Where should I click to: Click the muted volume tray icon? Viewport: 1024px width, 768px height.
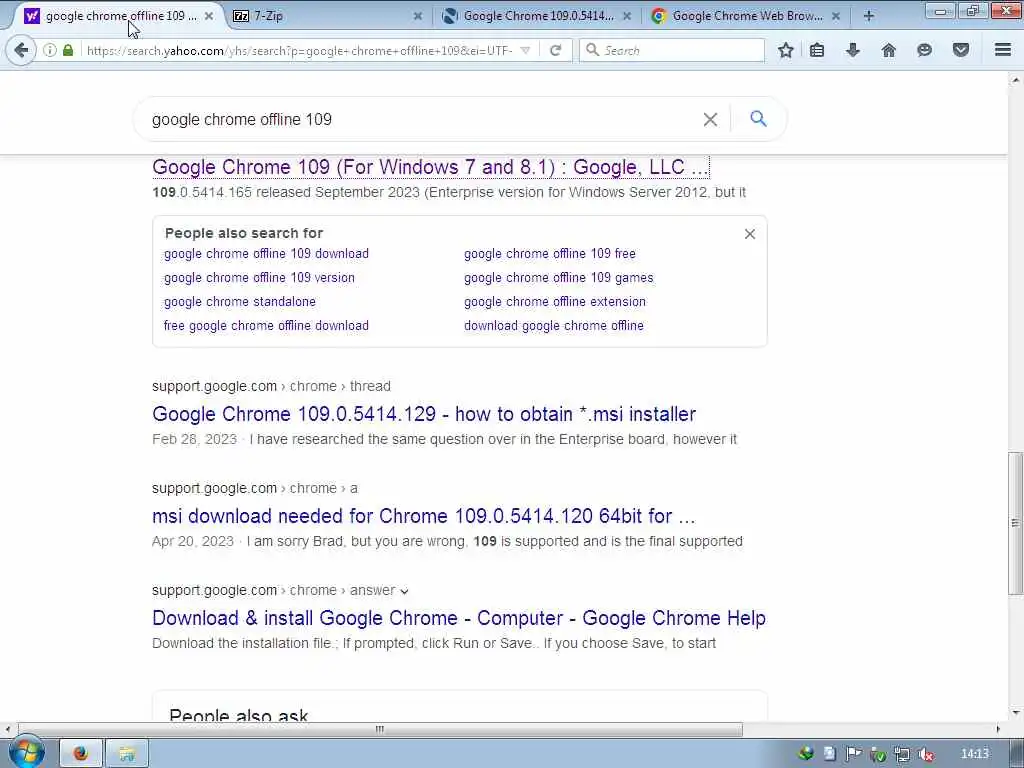point(926,754)
